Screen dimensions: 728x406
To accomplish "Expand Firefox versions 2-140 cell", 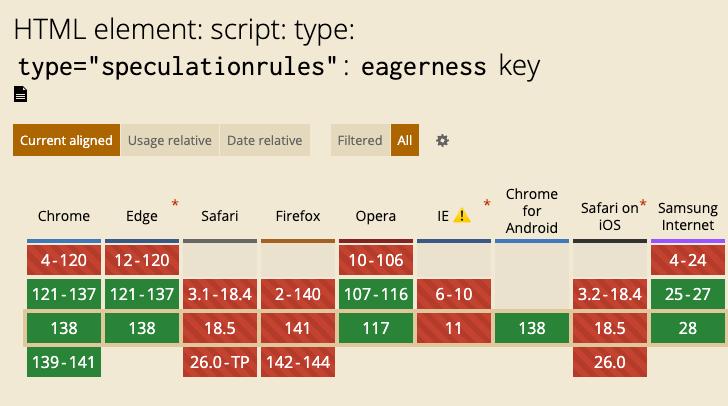I will click(x=298, y=294).
